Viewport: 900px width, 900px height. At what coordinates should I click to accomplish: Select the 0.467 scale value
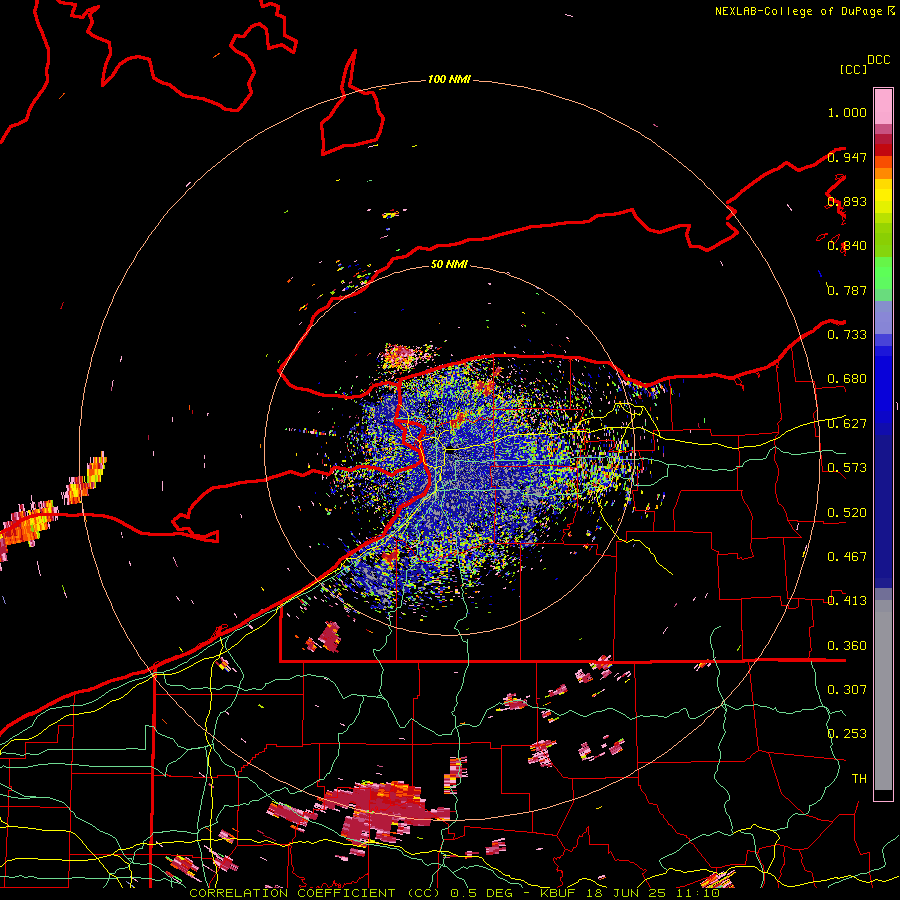tap(847, 557)
